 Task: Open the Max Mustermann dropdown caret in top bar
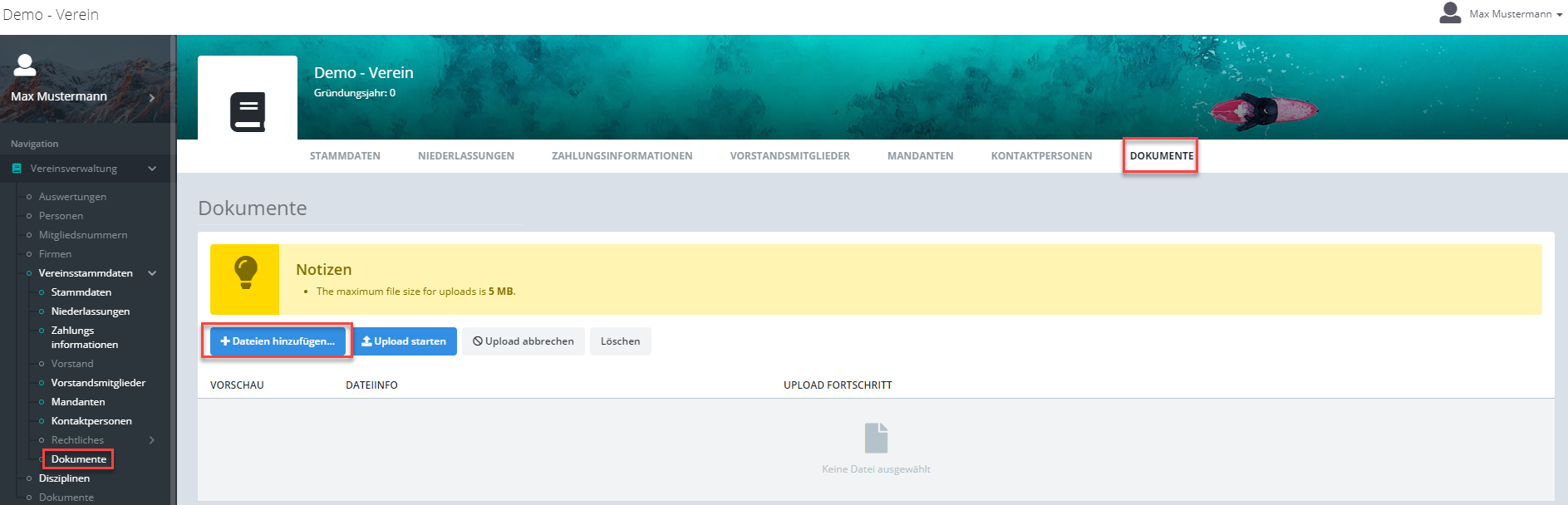(x=1560, y=15)
